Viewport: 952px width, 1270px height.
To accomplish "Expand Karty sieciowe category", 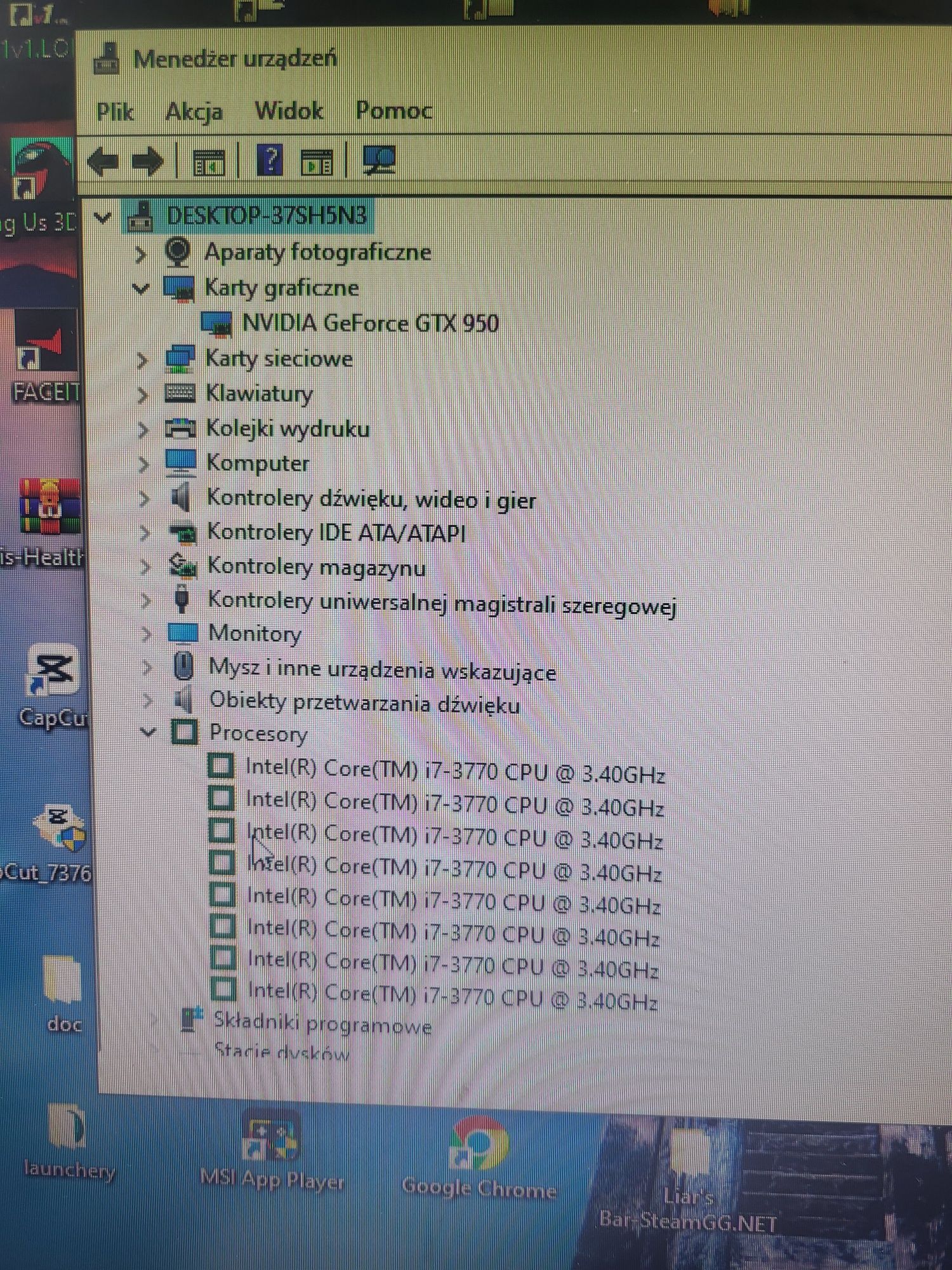I will pos(142,361).
